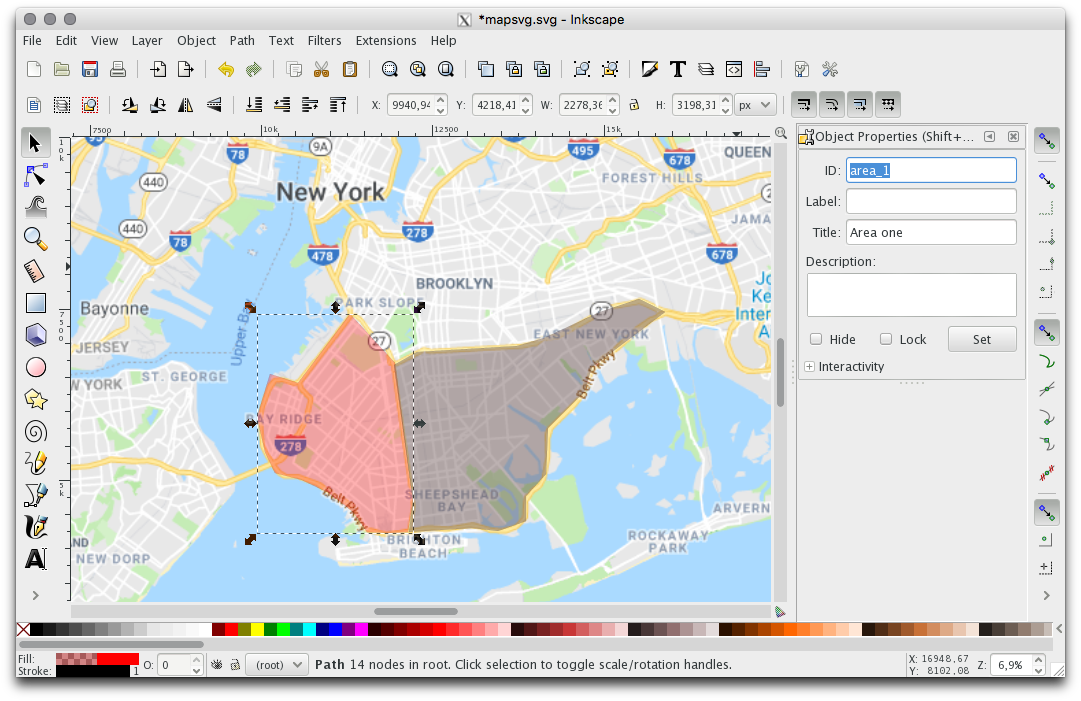This screenshot has width=1081, height=701.
Task: Expand the Interactivity section
Action: pos(809,367)
